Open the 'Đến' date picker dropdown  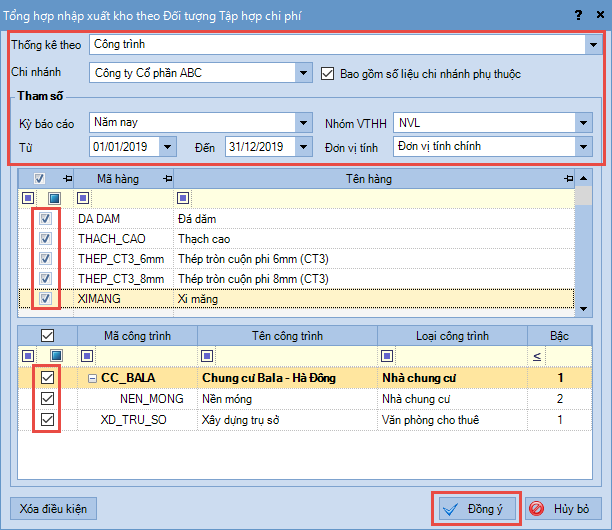click(303, 147)
